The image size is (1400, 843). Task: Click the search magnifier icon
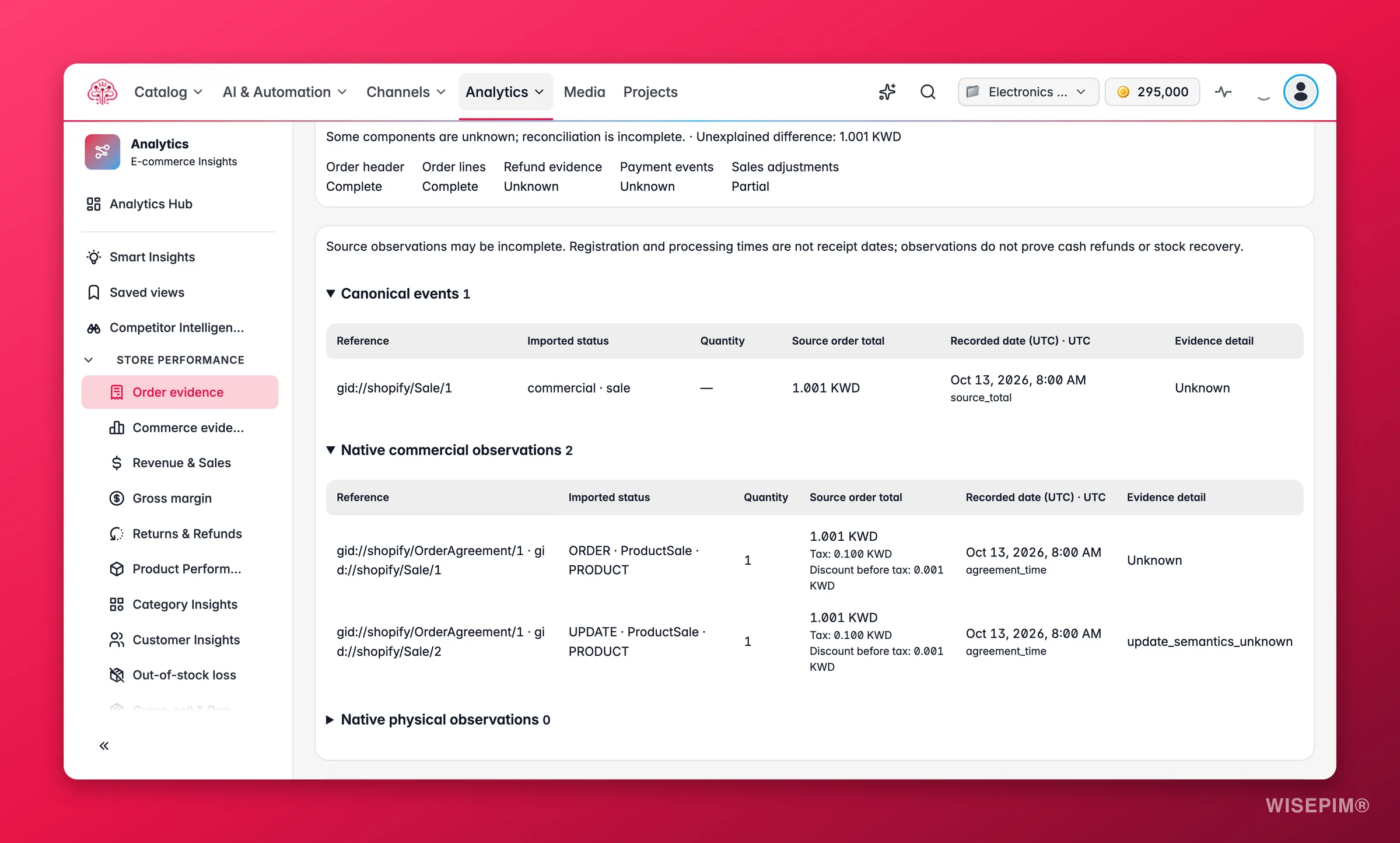pos(928,92)
